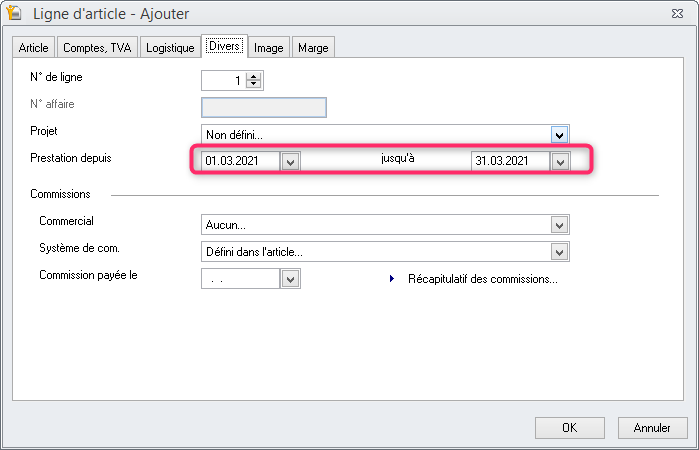
Task: Select the Logistique tab
Action: point(168,47)
